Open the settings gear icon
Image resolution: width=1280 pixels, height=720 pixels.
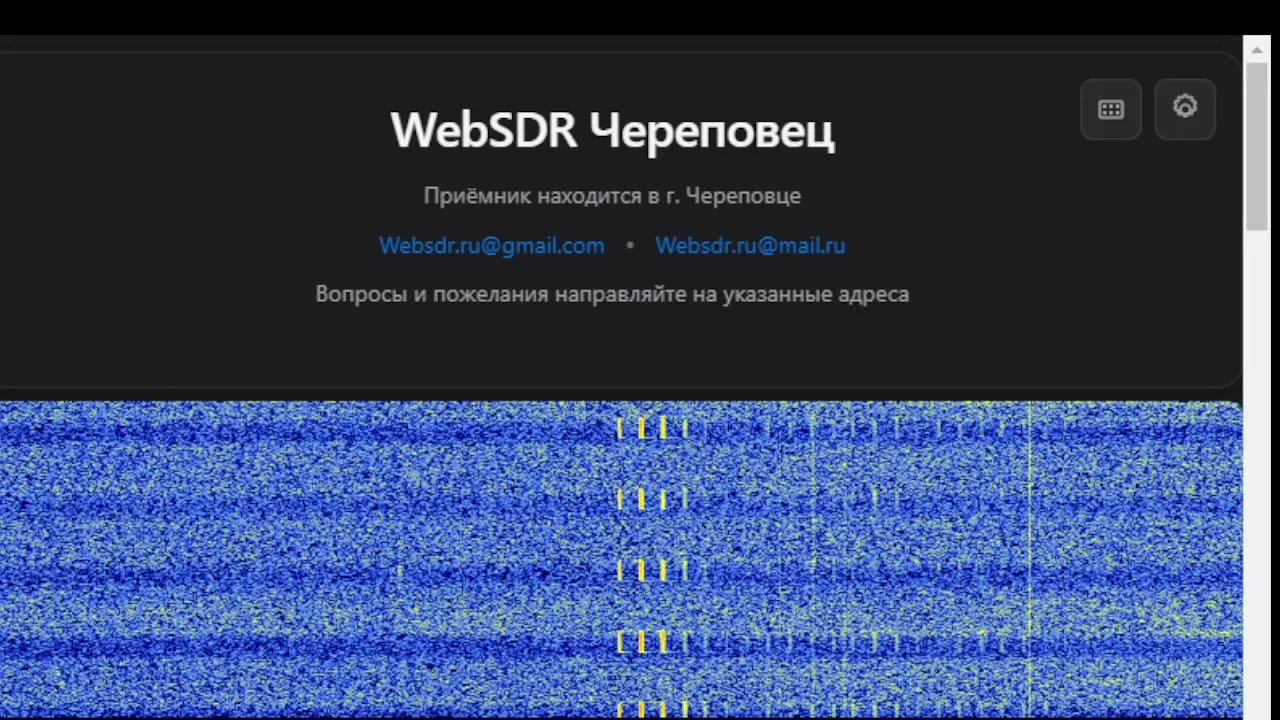pyautogui.click(x=1185, y=109)
